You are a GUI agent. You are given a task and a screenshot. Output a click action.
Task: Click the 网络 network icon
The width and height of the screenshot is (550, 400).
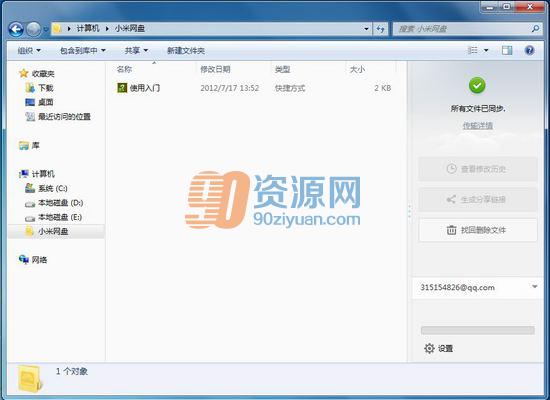pos(24,259)
